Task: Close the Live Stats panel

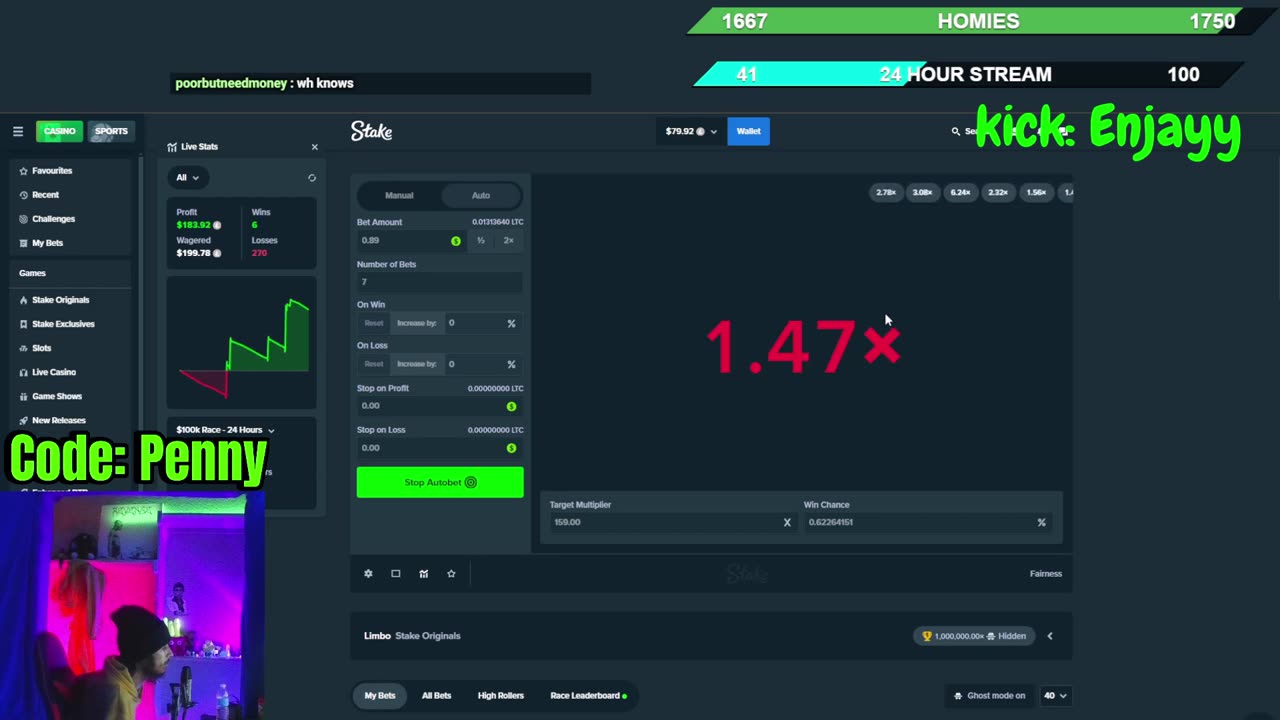Action: coord(314,147)
